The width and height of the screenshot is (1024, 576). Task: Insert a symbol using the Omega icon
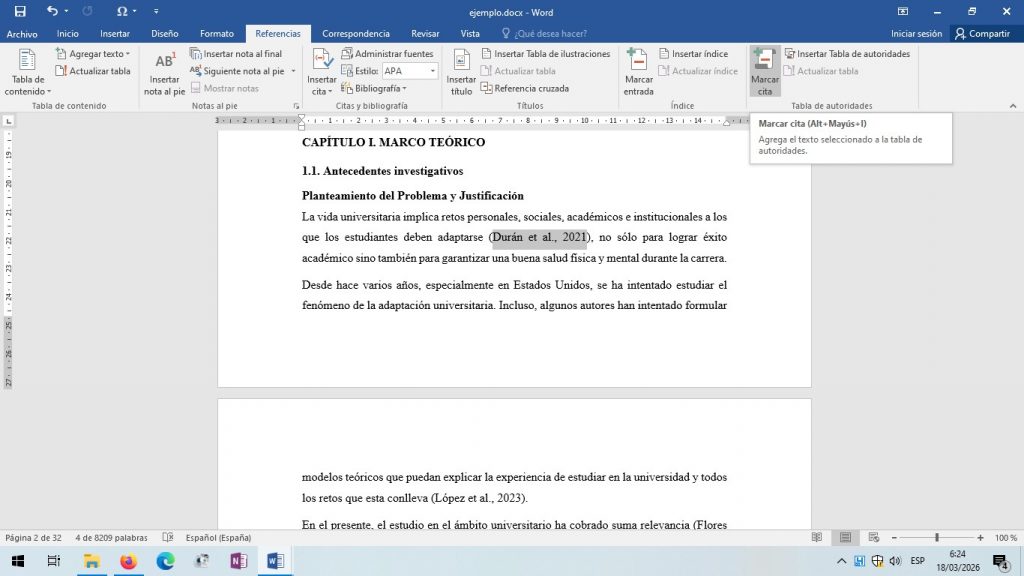tap(122, 11)
